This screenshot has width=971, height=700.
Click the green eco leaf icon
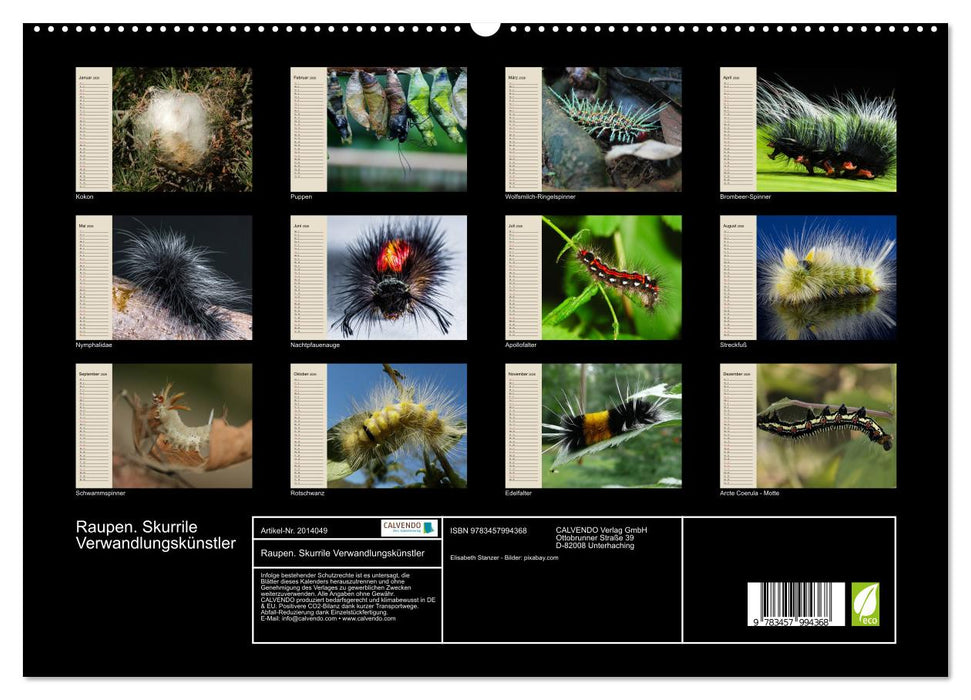coord(865,604)
